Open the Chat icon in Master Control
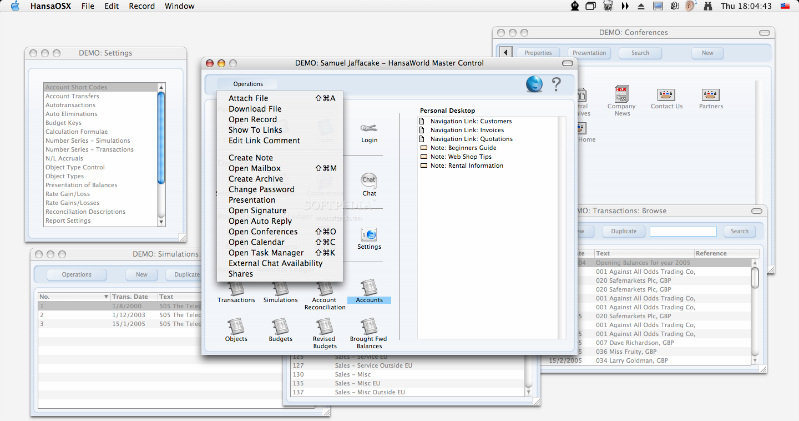This screenshot has height=421, width=799. click(x=369, y=180)
